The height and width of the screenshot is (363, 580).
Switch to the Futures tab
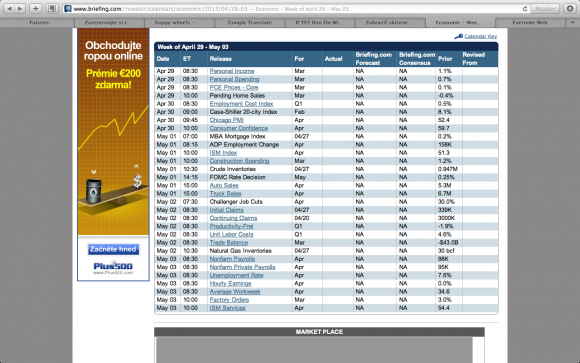pos(39,23)
